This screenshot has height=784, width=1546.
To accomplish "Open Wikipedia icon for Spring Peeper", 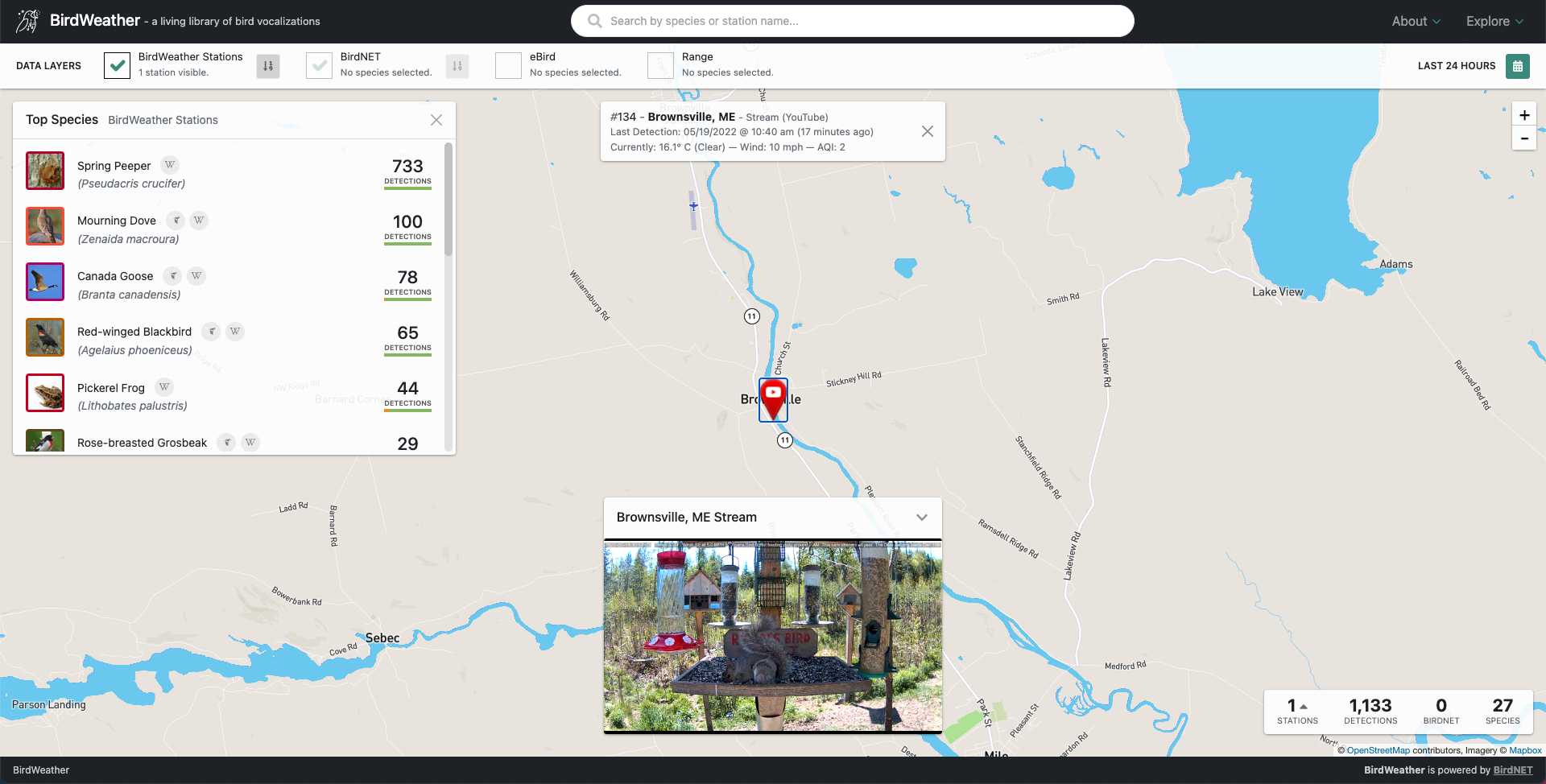I will pyautogui.click(x=170, y=165).
